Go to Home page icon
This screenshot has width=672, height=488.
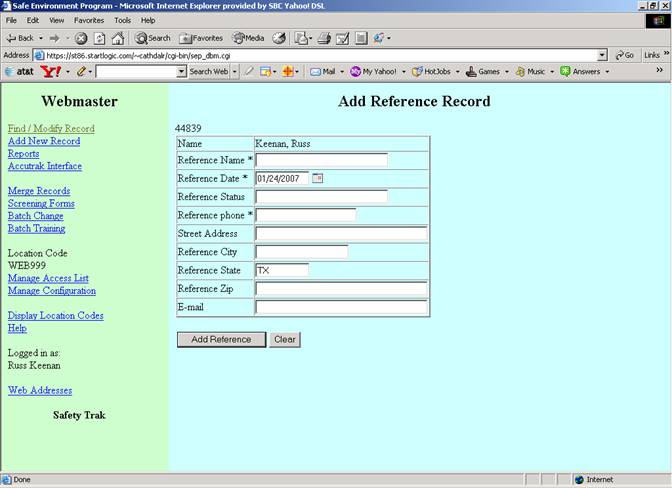coord(117,38)
